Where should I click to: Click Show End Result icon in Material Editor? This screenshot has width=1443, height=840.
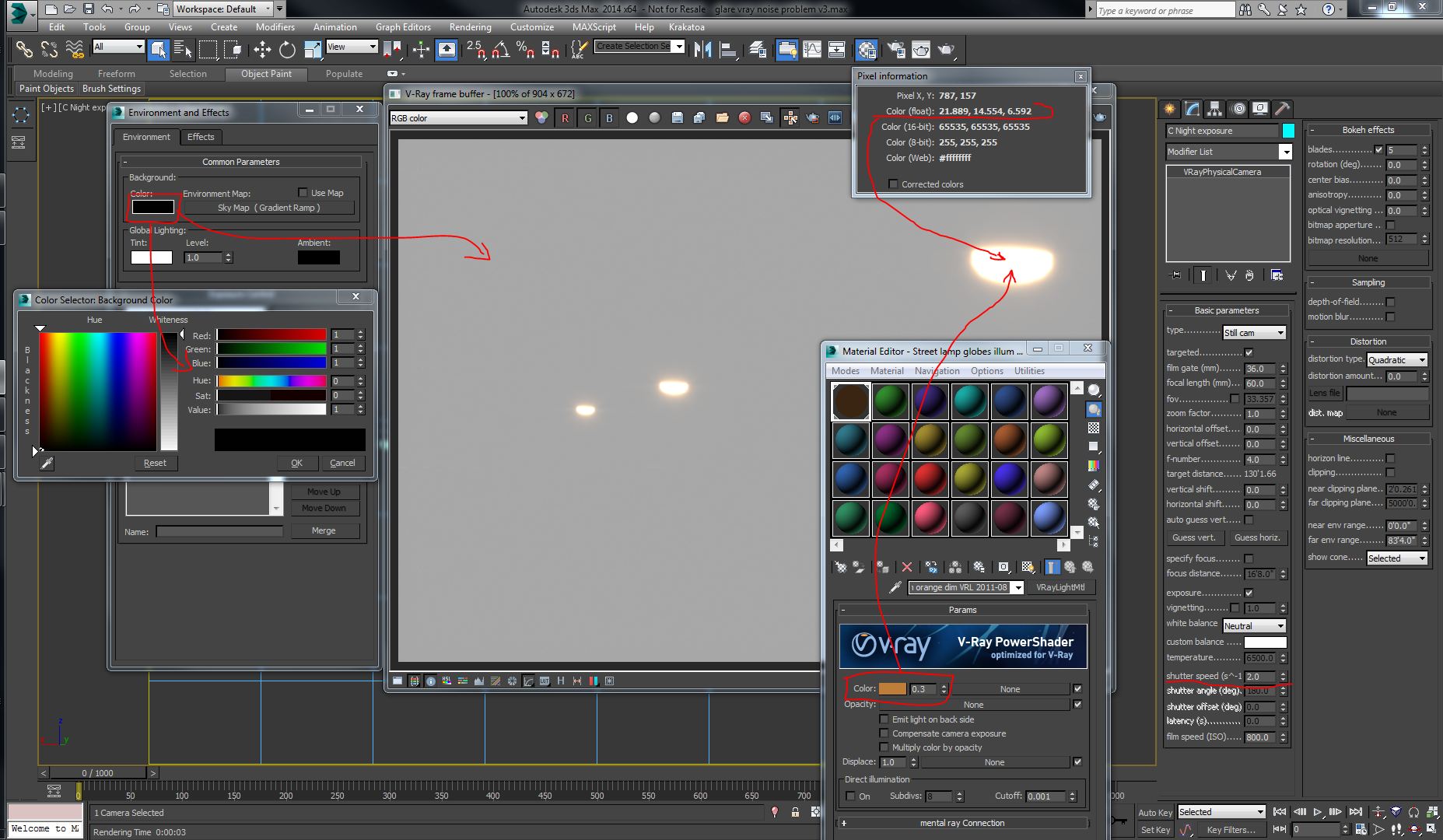1052,567
